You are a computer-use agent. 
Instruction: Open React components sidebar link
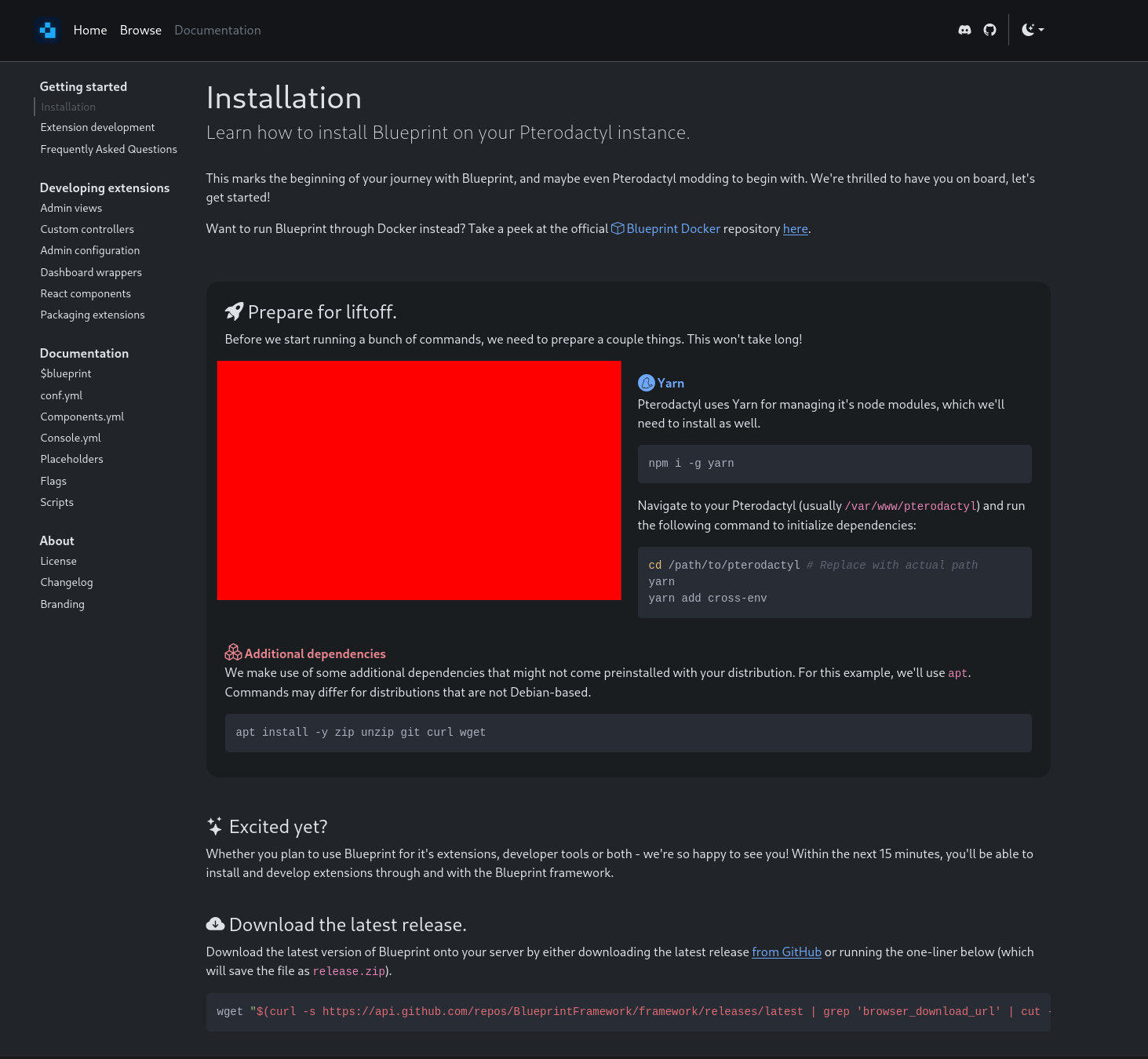pos(86,293)
